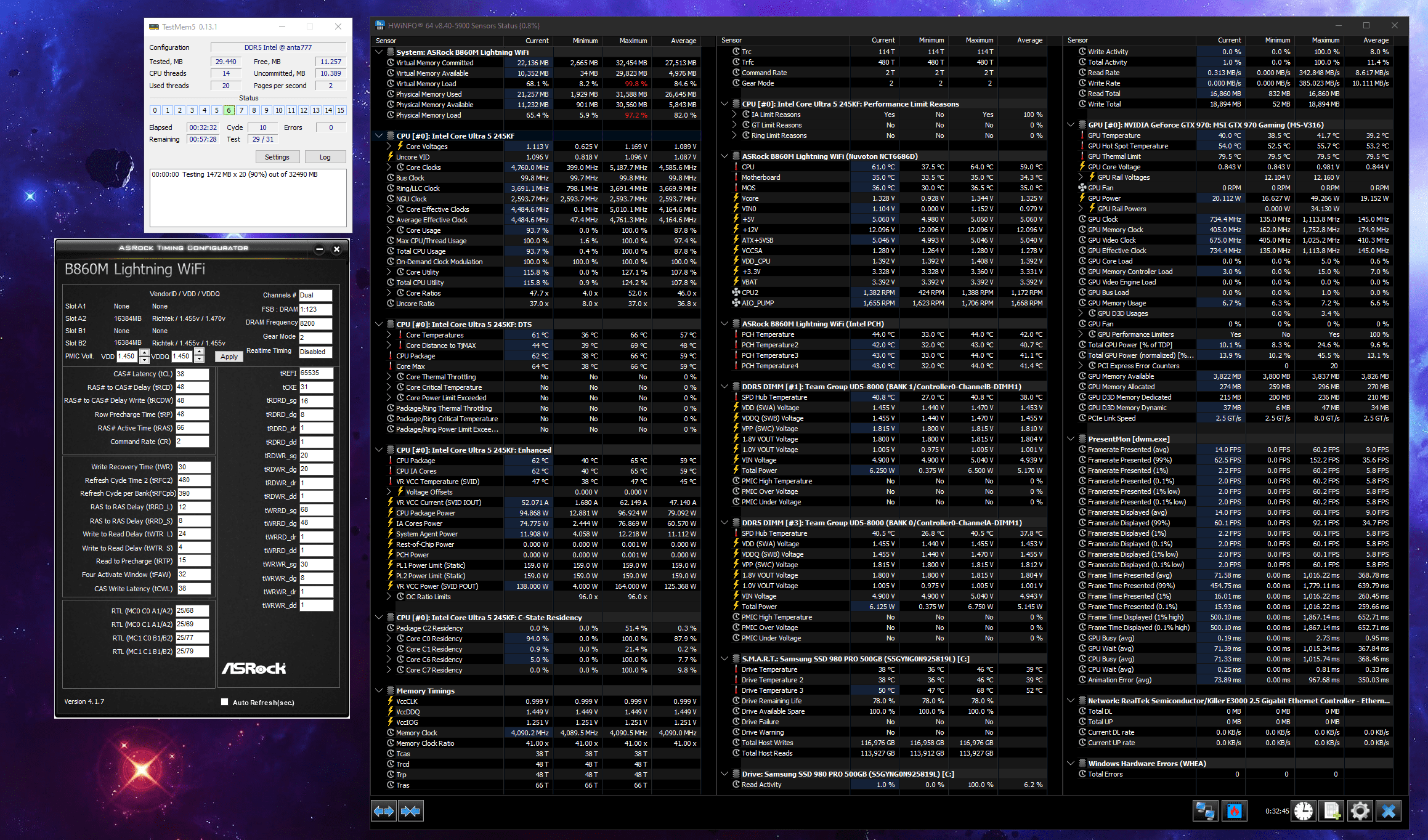The width and height of the screenshot is (1428, 840).
Task: Start logging with the sheet-plus icon
Action: pyautogui.click(x=1331, y=811)
